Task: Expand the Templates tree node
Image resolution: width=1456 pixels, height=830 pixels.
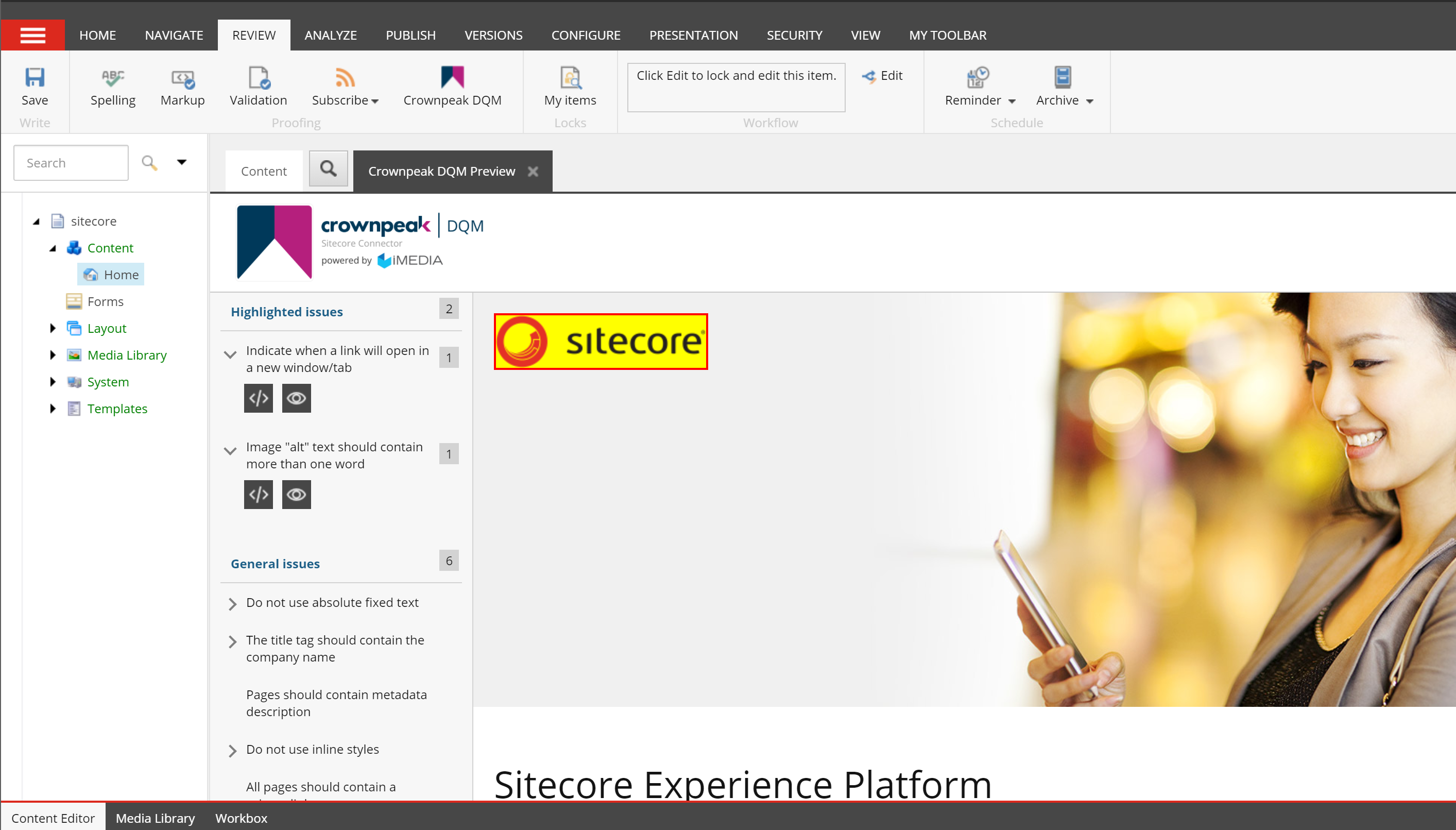Action: pyautogui.click(x=53, y=408)
